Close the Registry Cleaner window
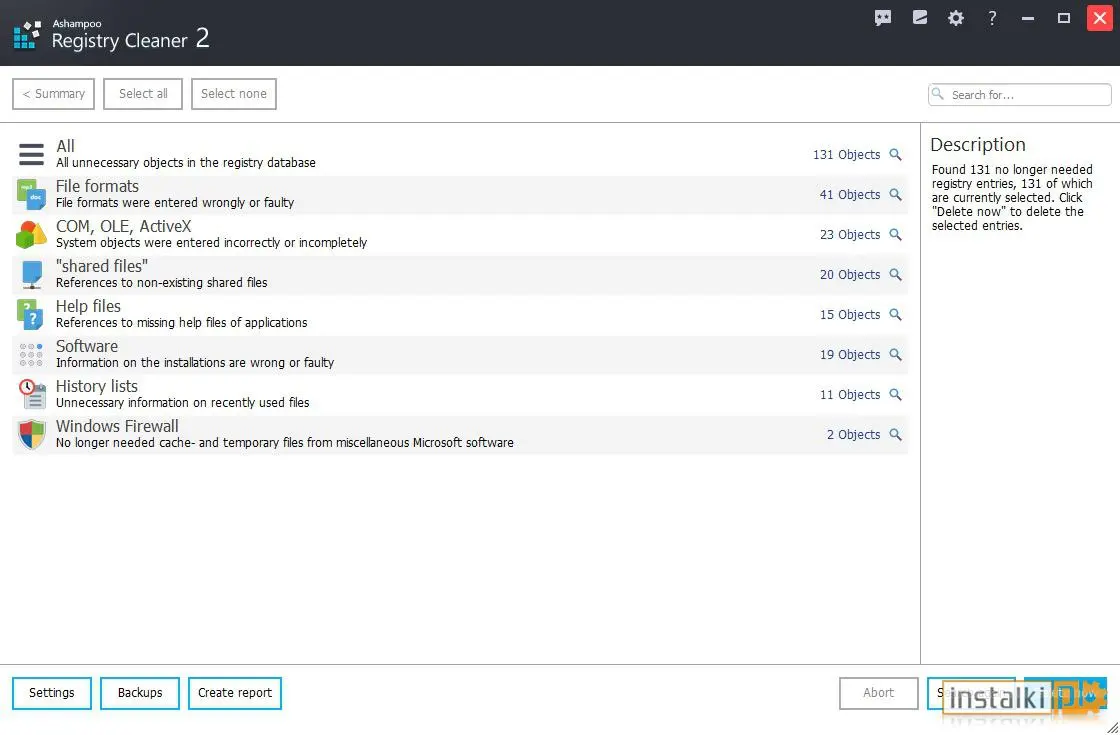Viewport: 1120px width, 735px height. click(x=1100, y=18)
